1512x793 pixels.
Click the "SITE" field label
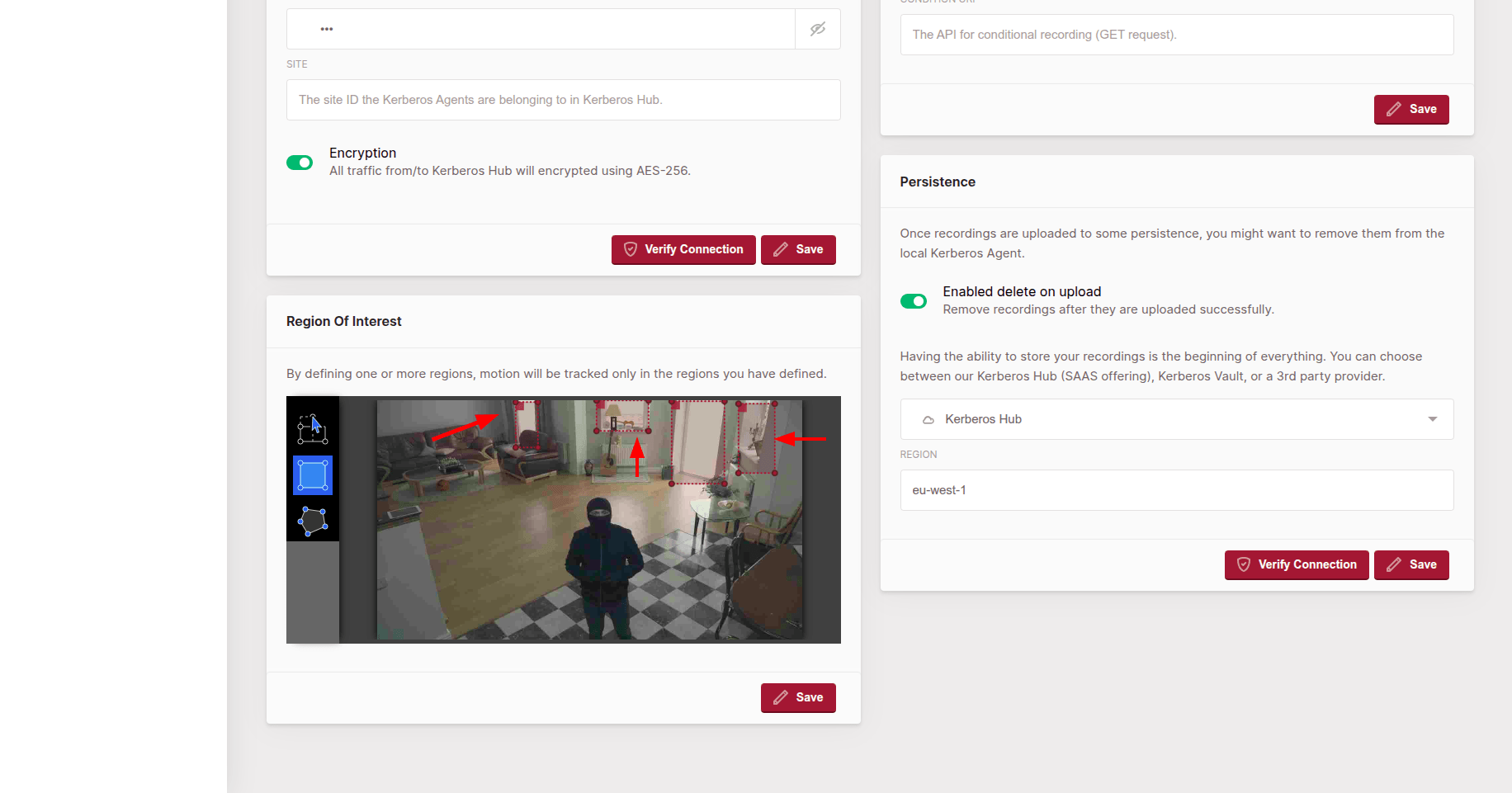(297, 64)
